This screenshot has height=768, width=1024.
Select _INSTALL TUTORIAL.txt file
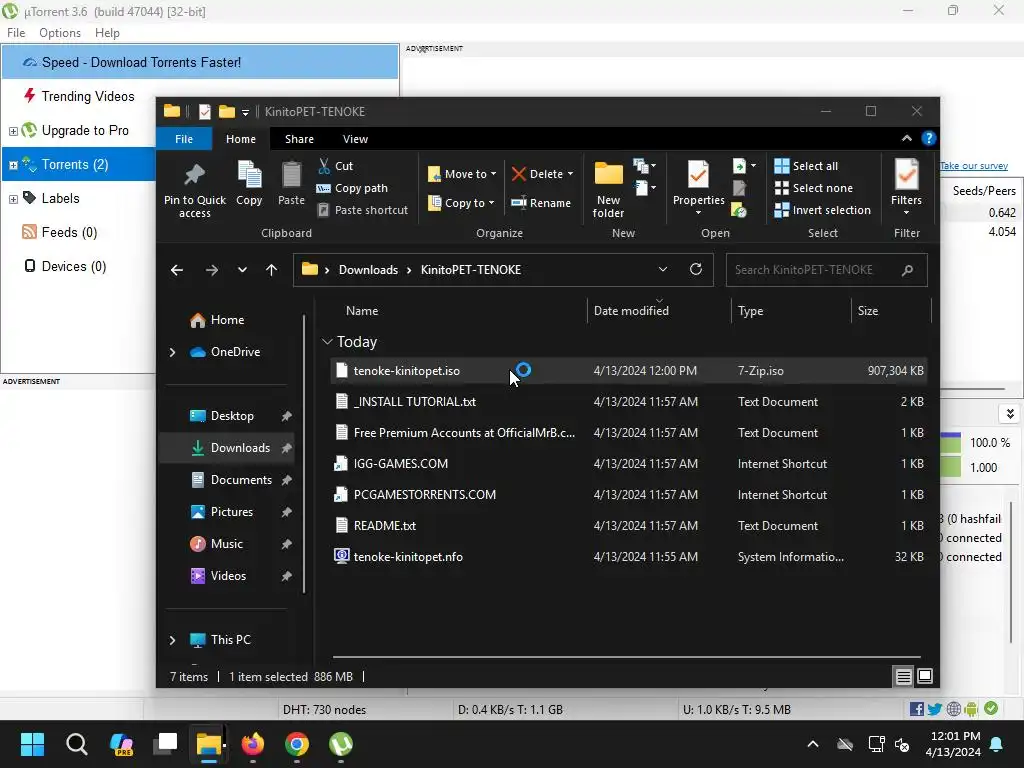pyautogui.click(x=628, y=402)
